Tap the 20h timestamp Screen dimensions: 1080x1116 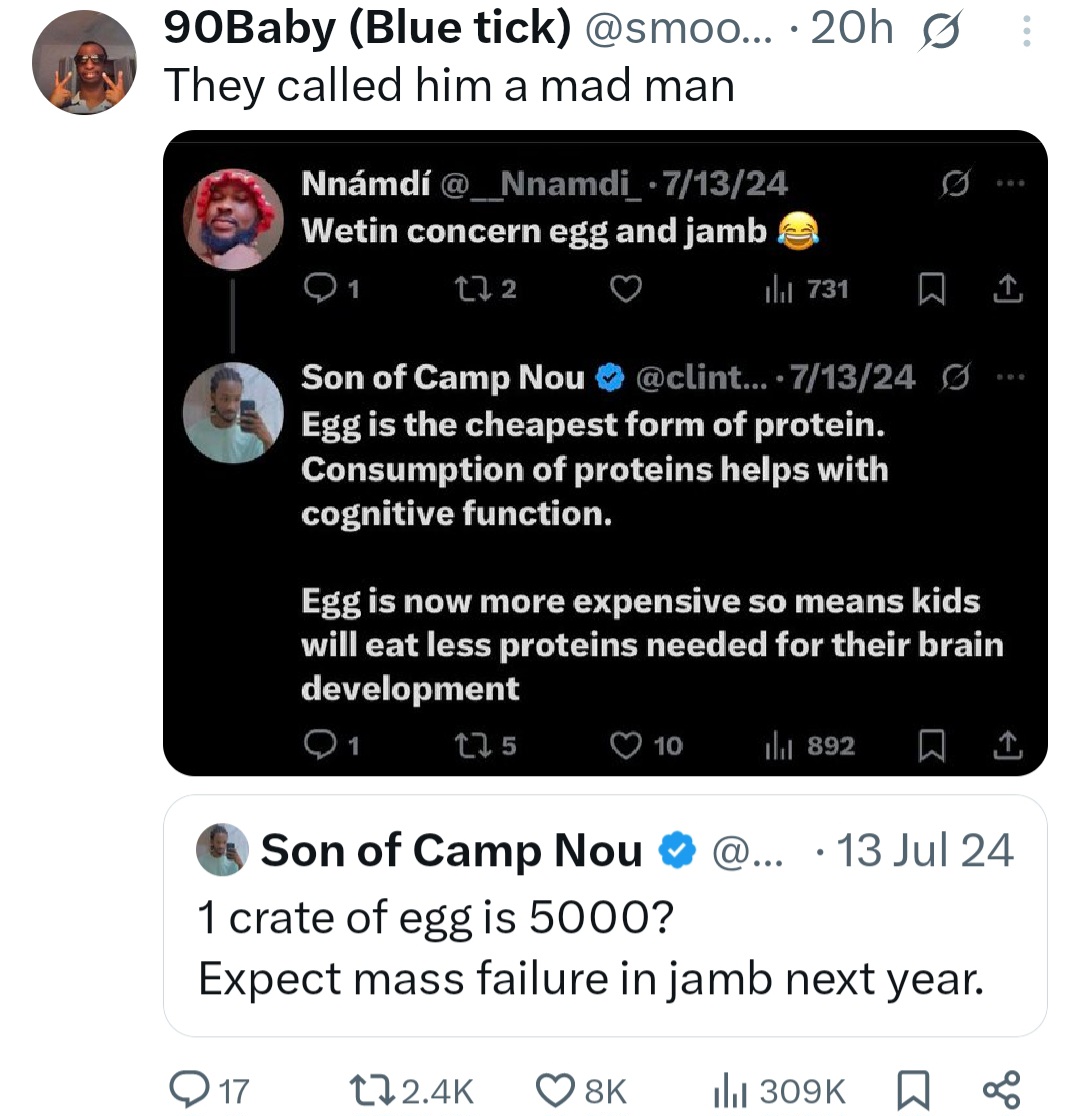[851, 28]
